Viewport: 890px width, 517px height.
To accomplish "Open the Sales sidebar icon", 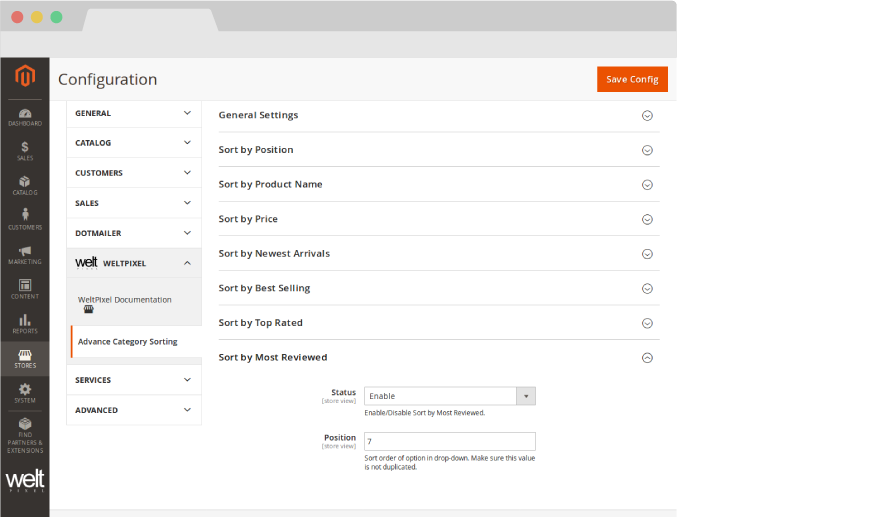I will point(24,151).
